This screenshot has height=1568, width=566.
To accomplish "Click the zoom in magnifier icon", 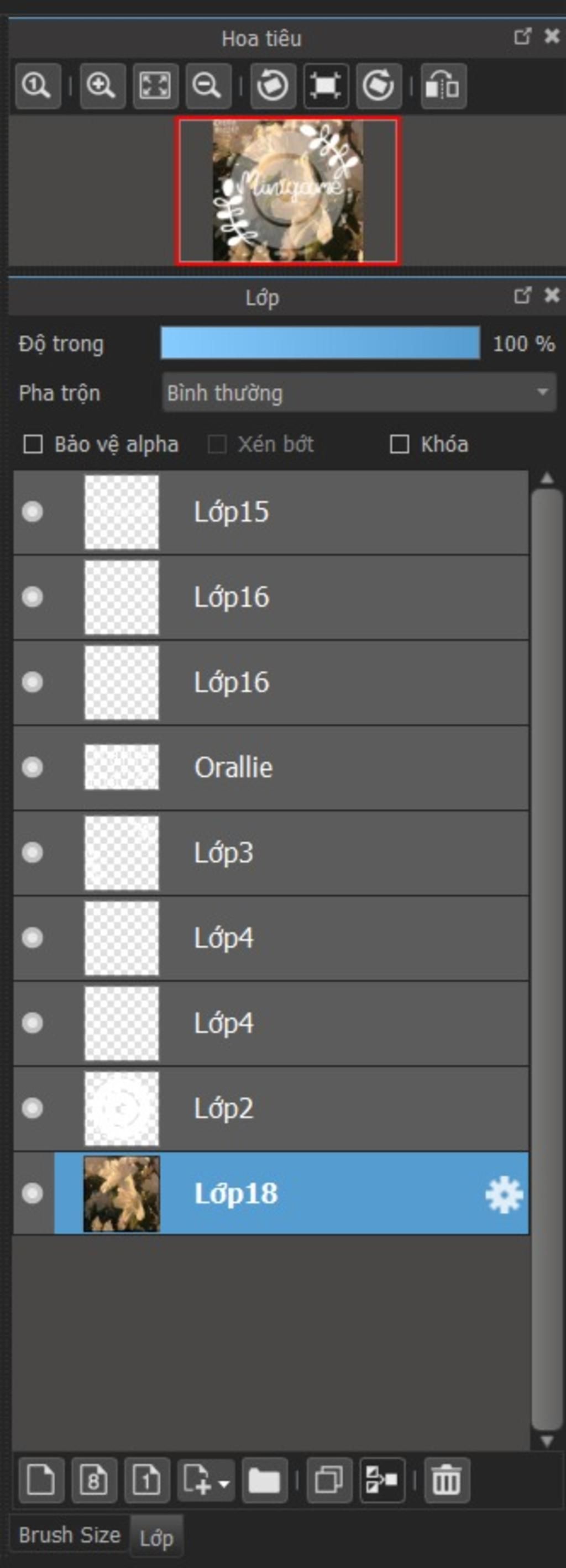I will tap(102, 86).
